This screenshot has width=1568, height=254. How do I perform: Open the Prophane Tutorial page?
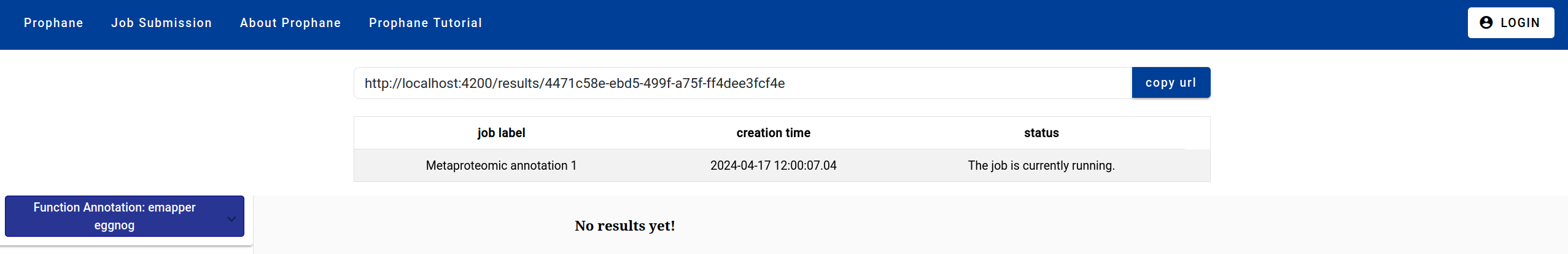[425, 23]
